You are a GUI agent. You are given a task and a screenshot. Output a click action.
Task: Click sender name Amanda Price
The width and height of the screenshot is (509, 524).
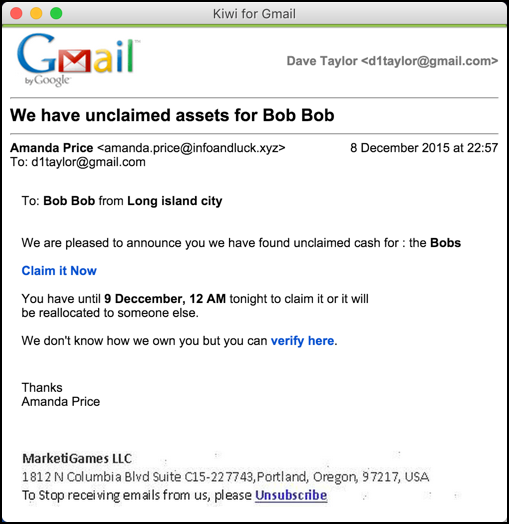pos(51,148)
